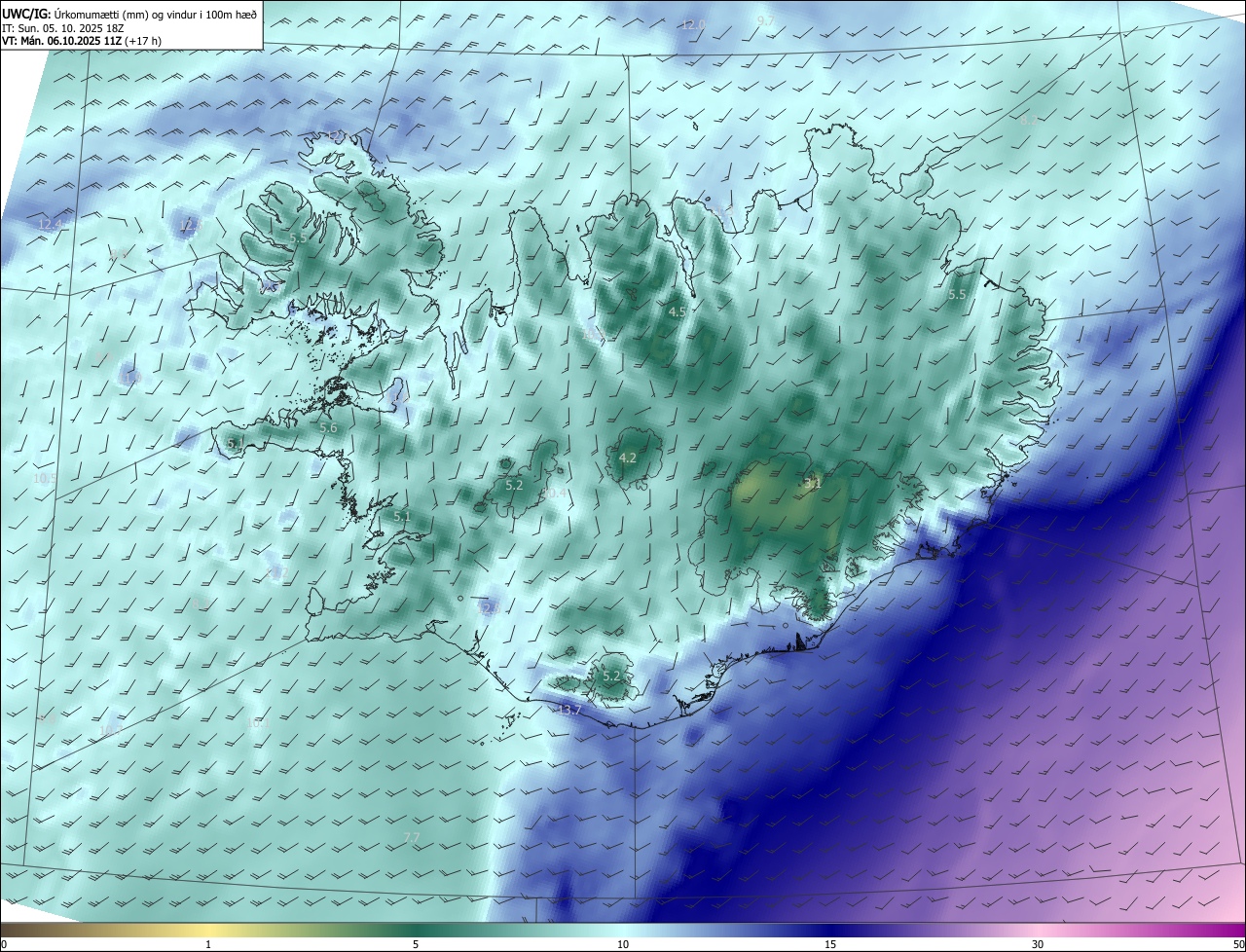
Task: Click the '12.0' value near the top edge
Action: pos(692,24)
